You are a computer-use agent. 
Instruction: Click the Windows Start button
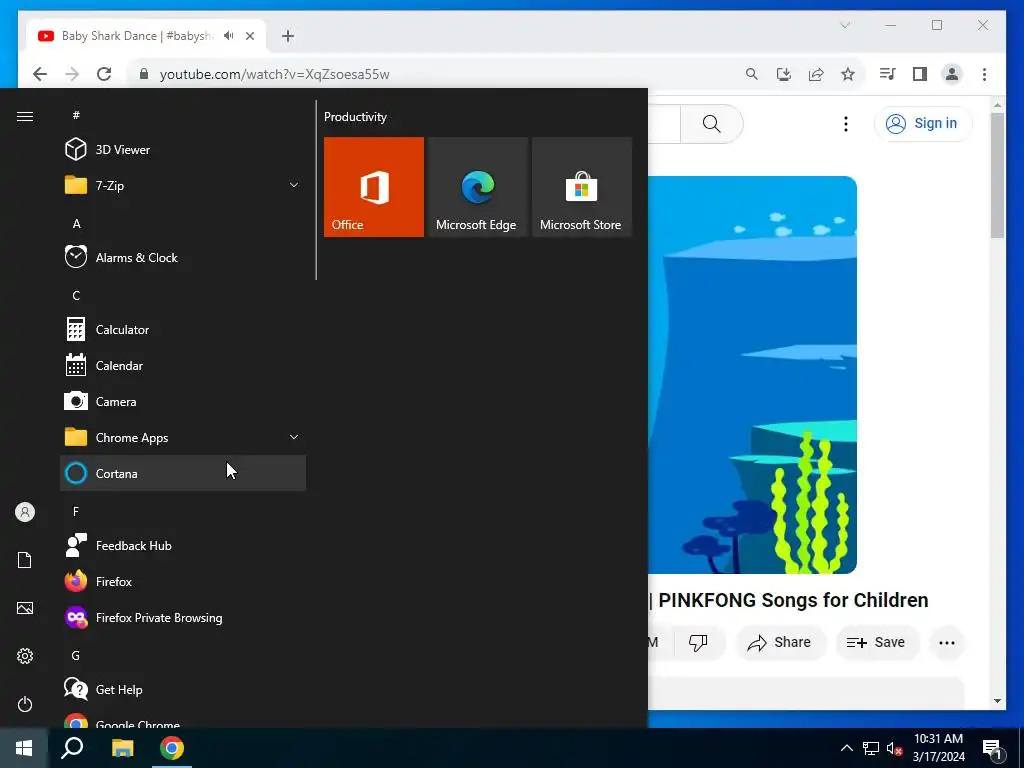pyautogui.click(x=24, y=748)
